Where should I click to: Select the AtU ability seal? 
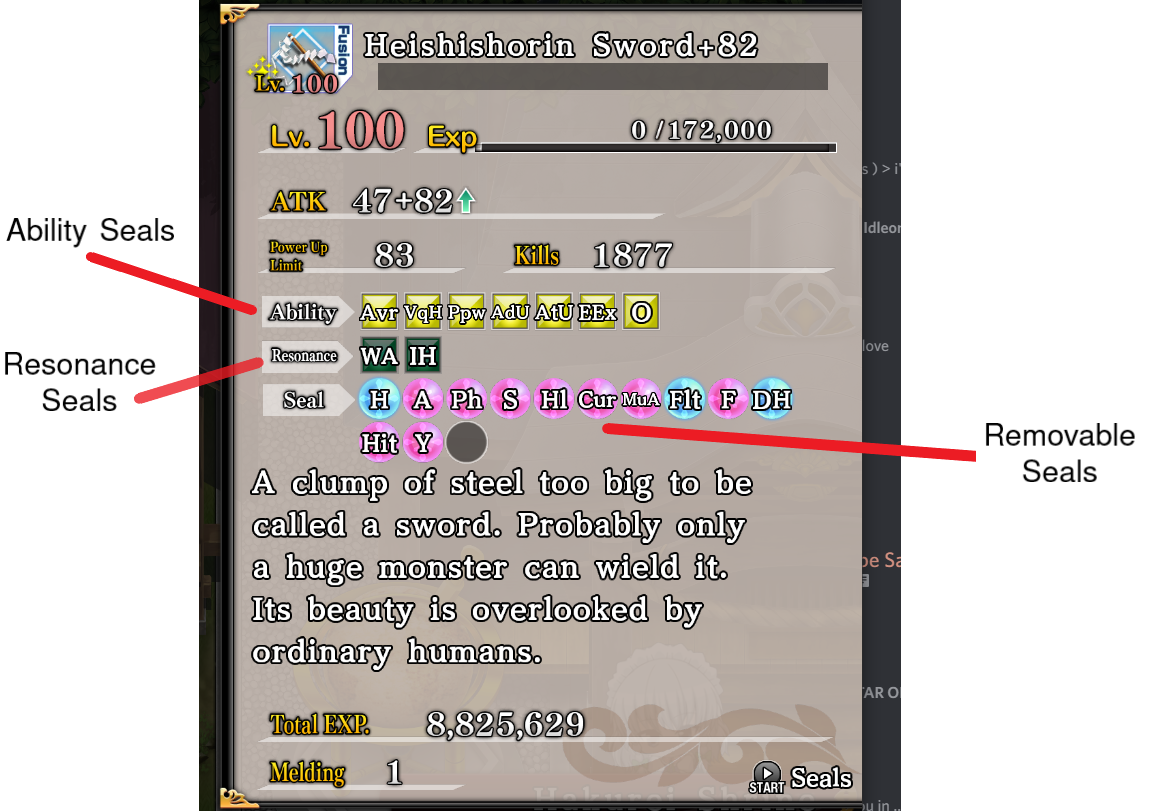[554, 312]
